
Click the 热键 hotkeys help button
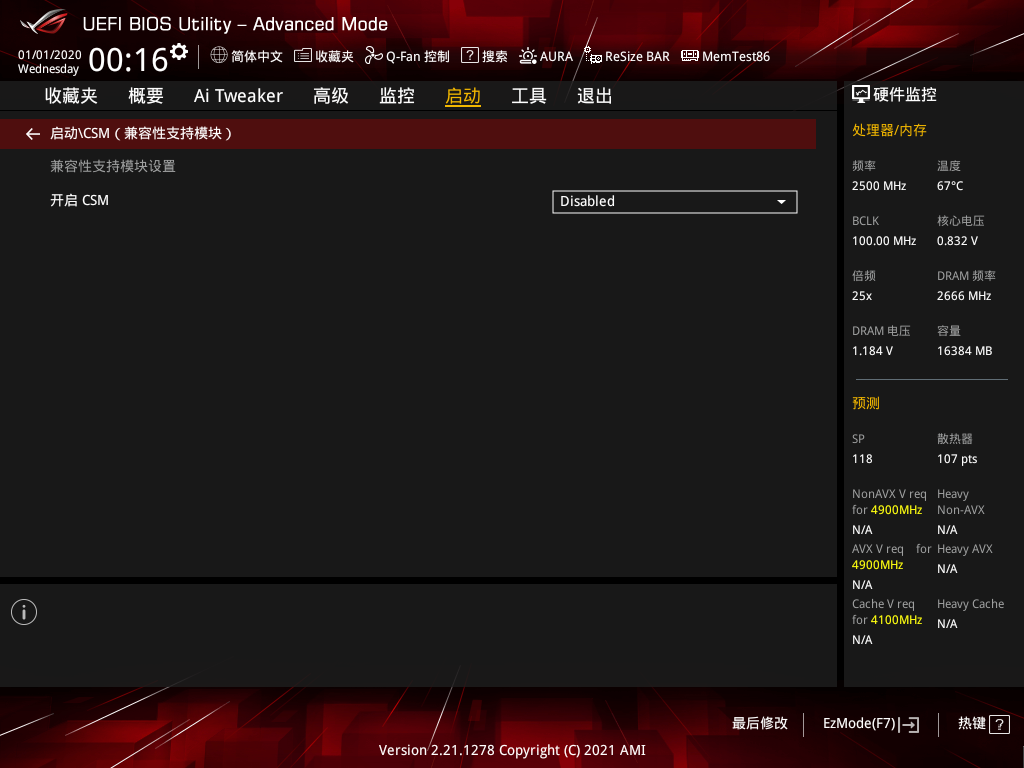[983, 724]
